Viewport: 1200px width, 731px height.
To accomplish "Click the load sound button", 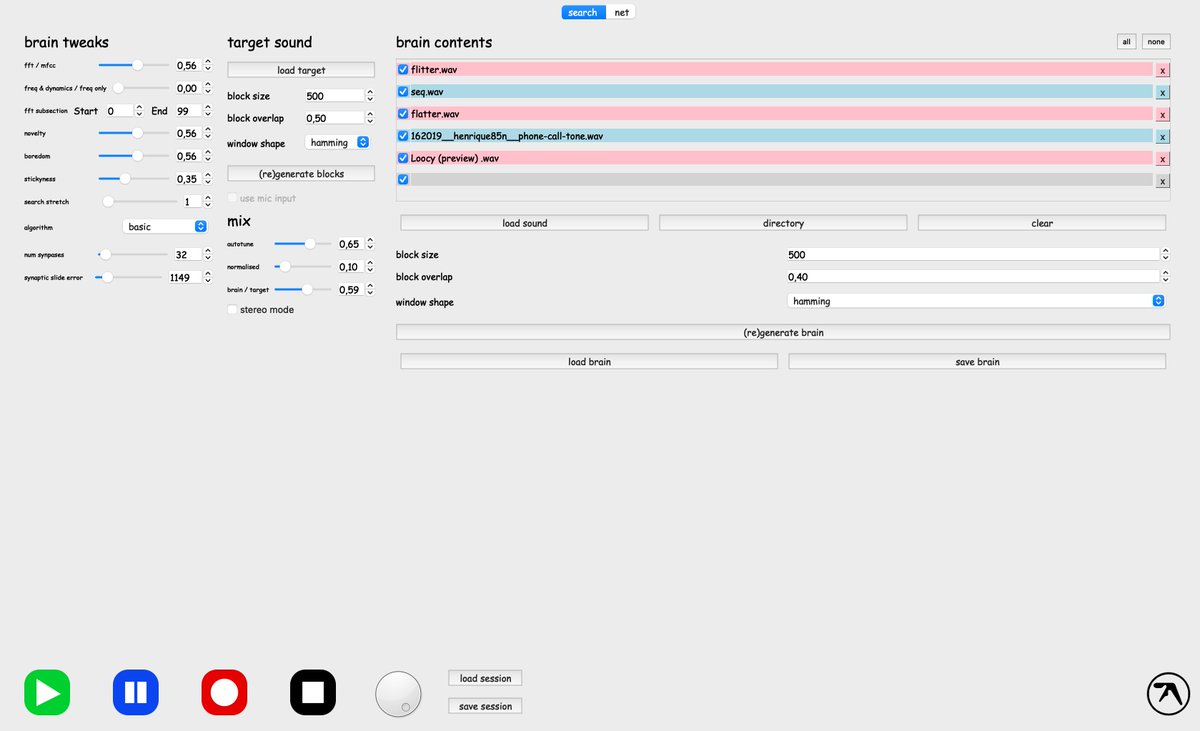I will click(x=524, y=223).
